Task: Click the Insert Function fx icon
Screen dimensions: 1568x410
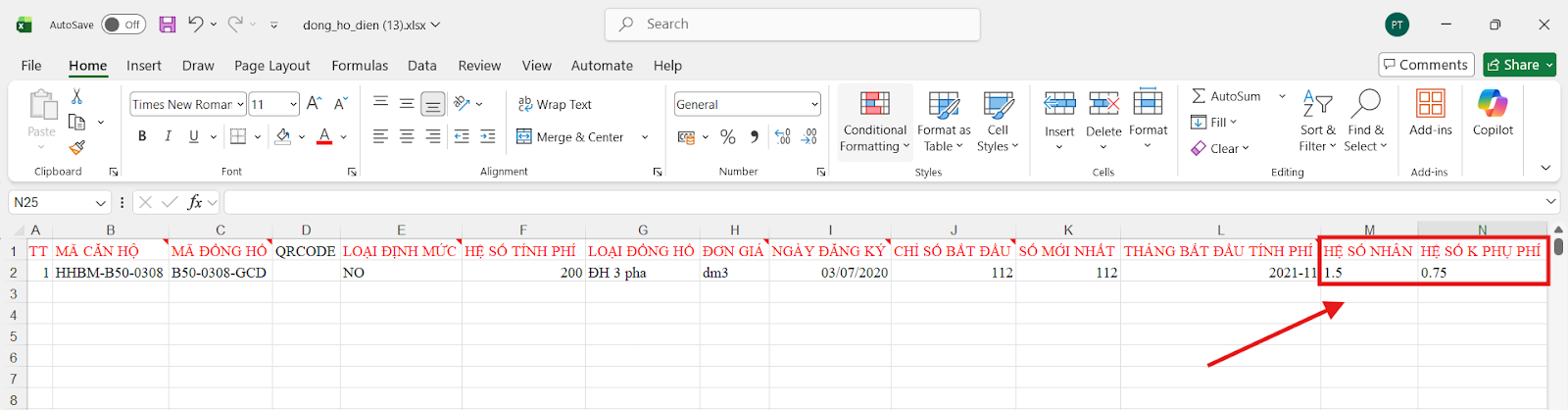Action: 195,202
